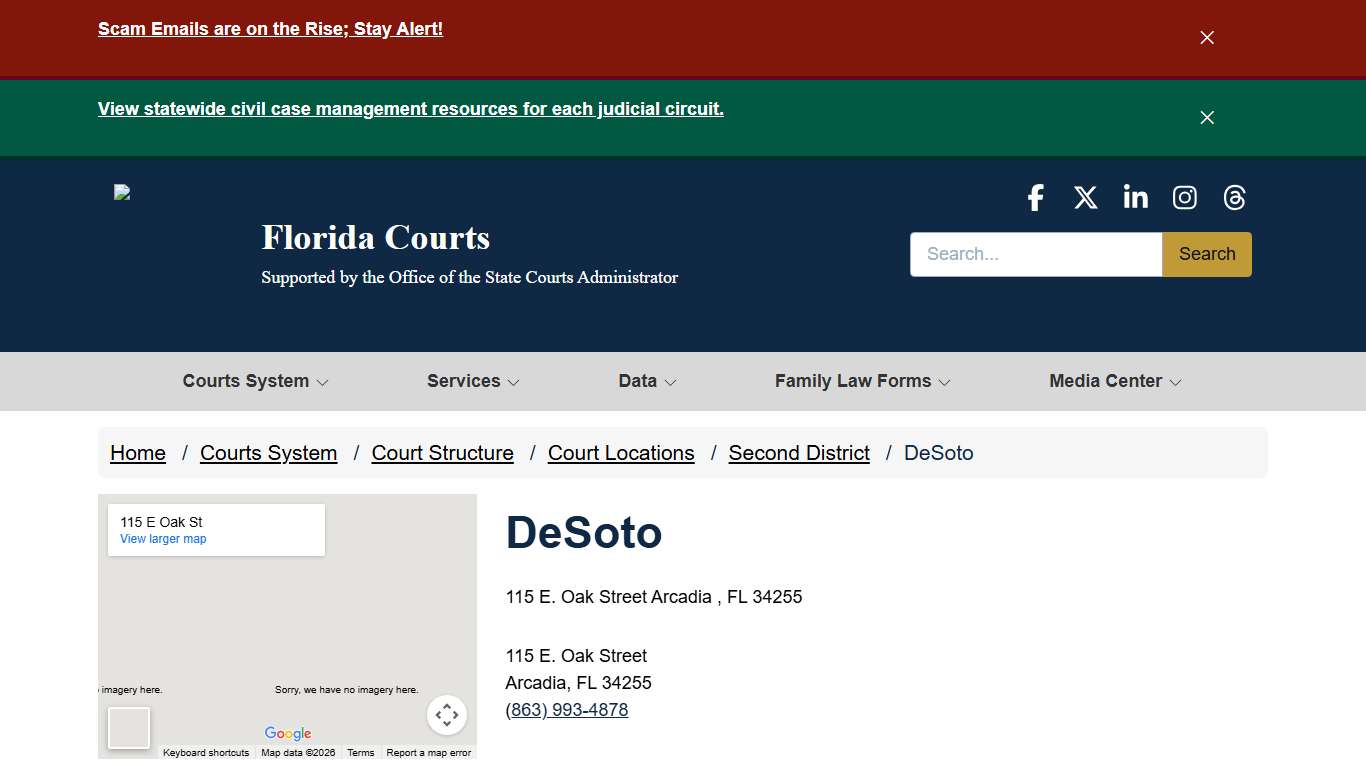Open the Florida Courts Facebook page
Screen dimensions: 1366x768
point(1035,197)
